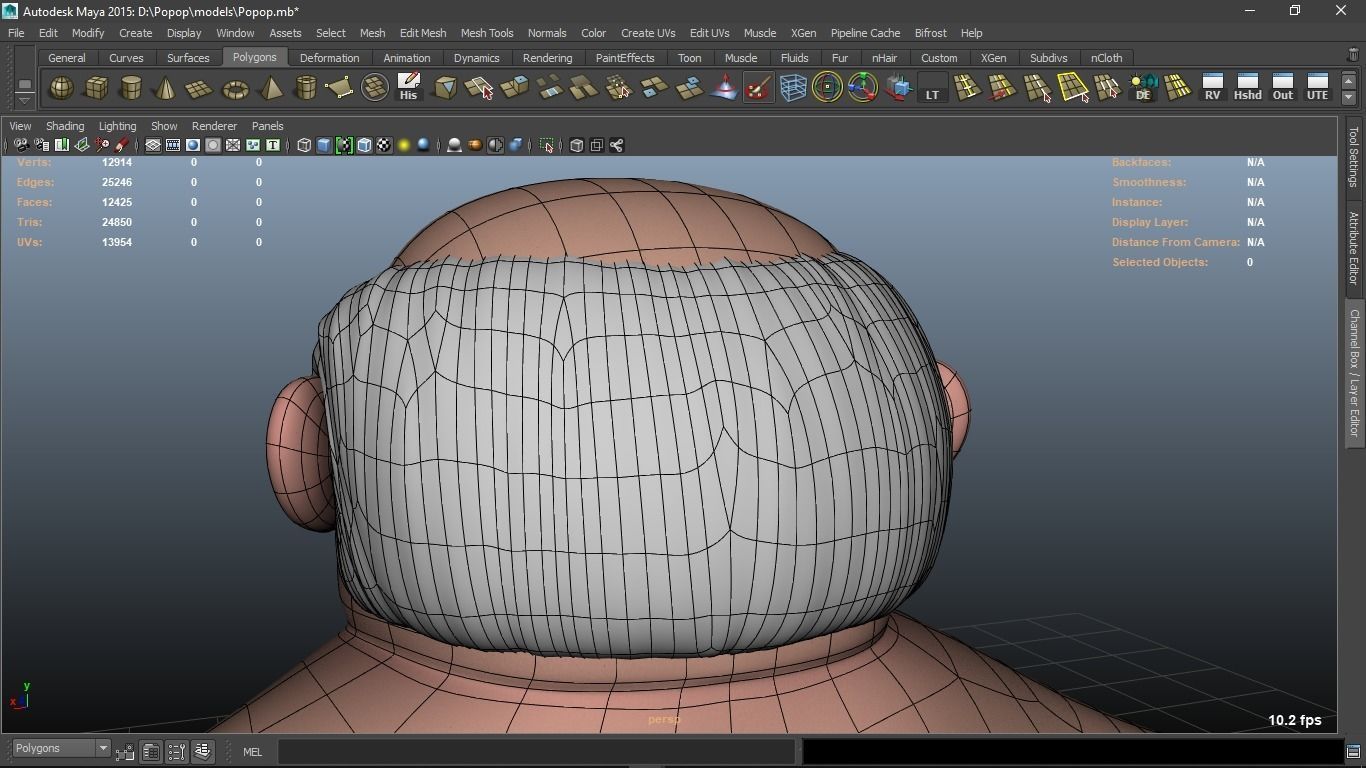This screenshot has width=1366, height=768.
Task: Create a polygon cone from the shelf
Action: click(x=165, y=88)
